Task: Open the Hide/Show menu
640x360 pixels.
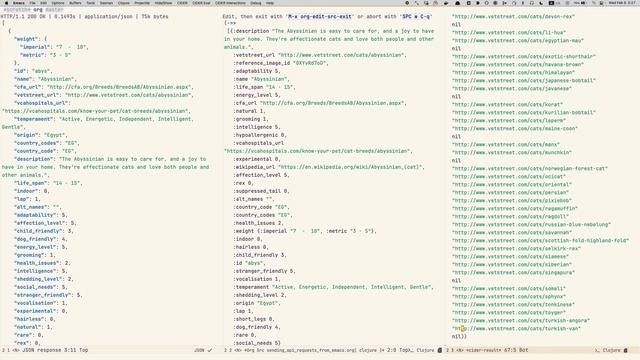Action: 163,3
